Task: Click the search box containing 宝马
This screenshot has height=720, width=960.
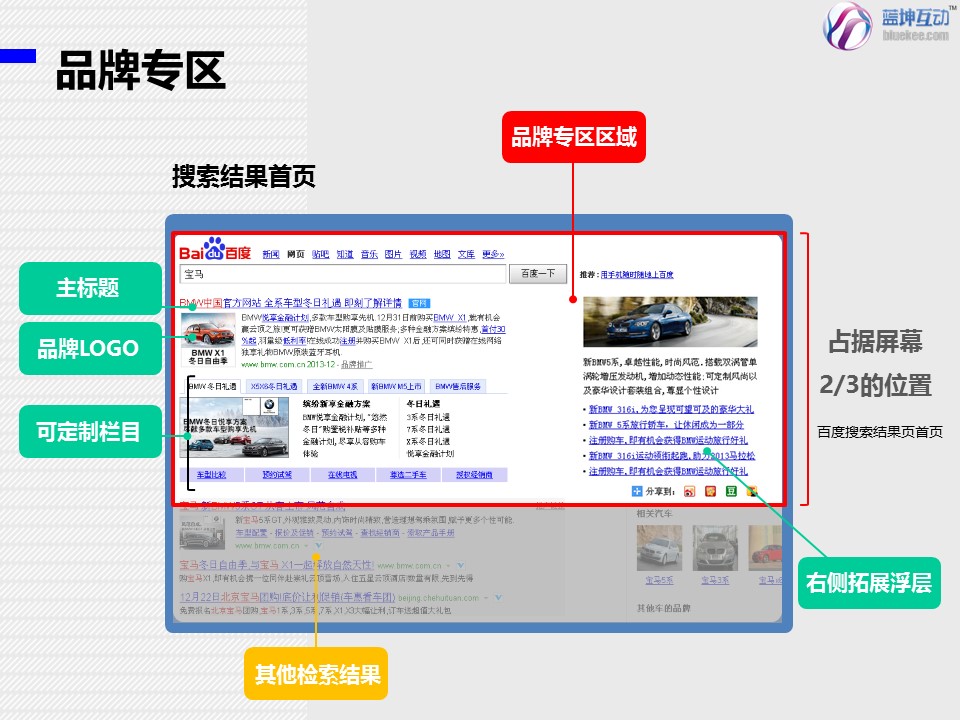Action: point(342,273)
